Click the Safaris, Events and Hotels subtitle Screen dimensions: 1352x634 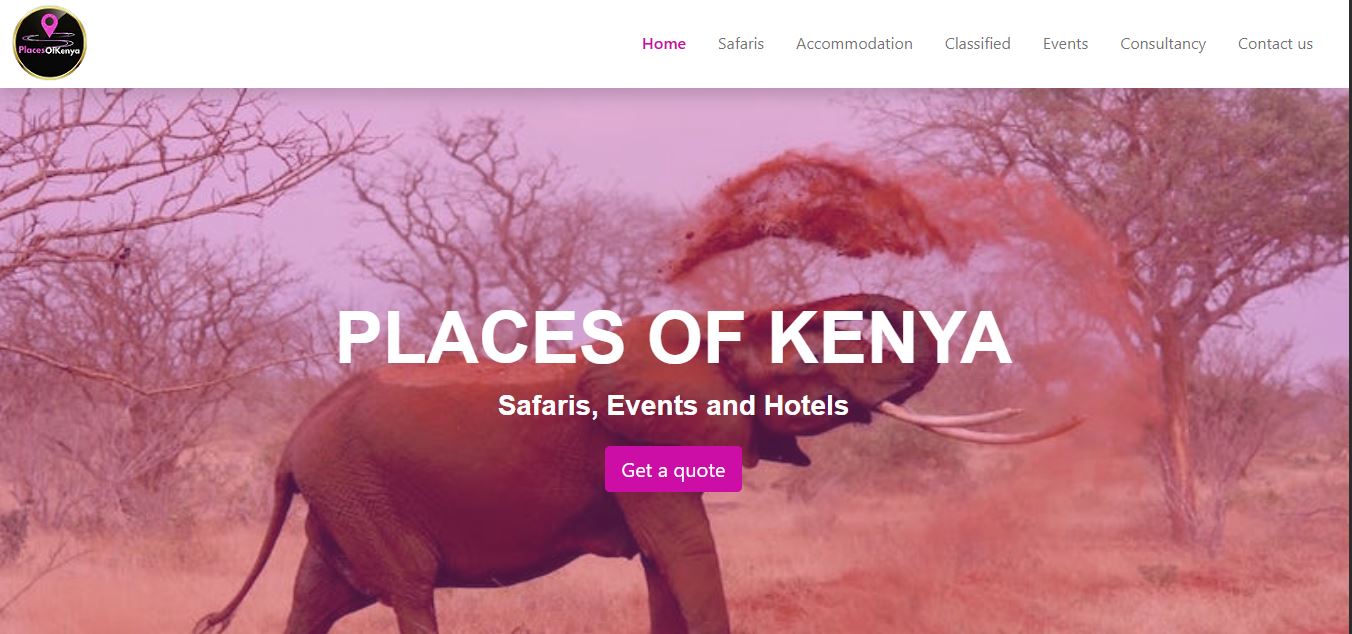pos(673,405)
